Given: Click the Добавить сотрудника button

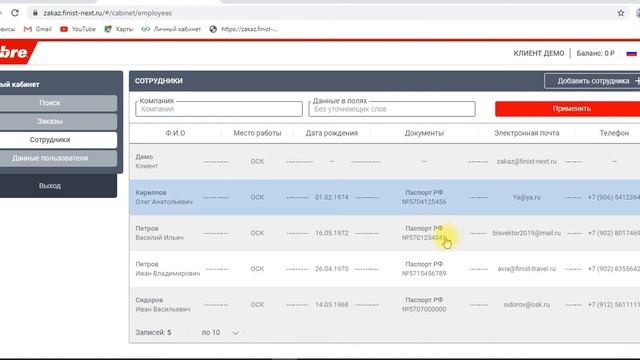Looking at the screenshot, I should pyautogui.click(x=592, y=81).
